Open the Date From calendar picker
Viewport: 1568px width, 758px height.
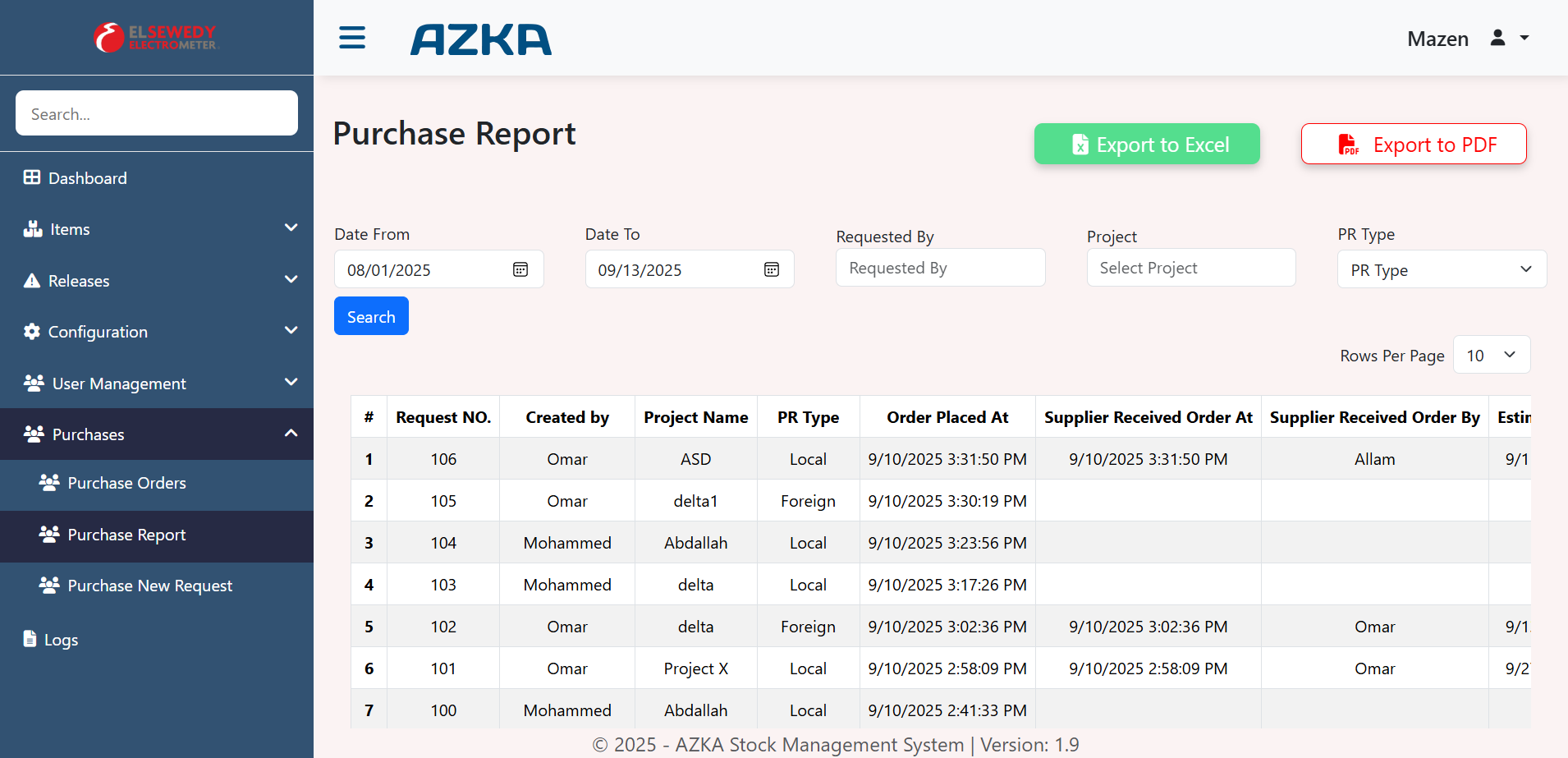(x=520, y=269)
